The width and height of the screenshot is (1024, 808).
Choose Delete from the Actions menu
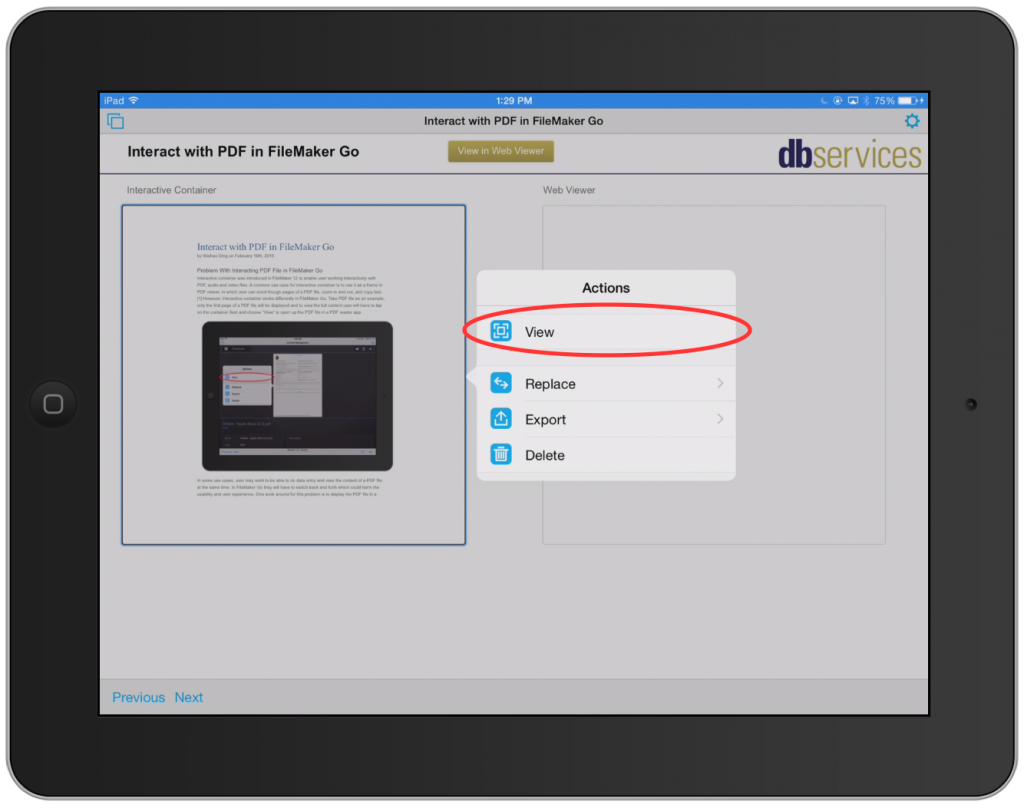(x=546, y=455)
